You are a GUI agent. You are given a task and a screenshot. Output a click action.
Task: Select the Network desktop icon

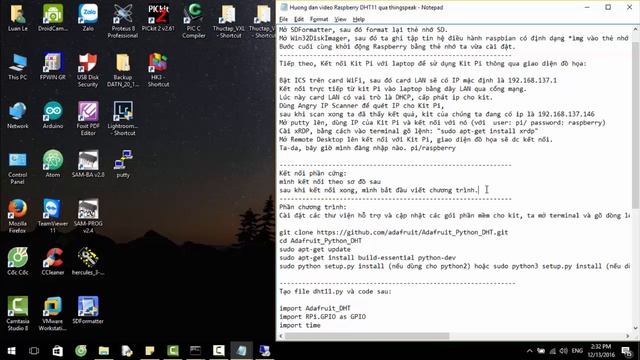(18, 116)
